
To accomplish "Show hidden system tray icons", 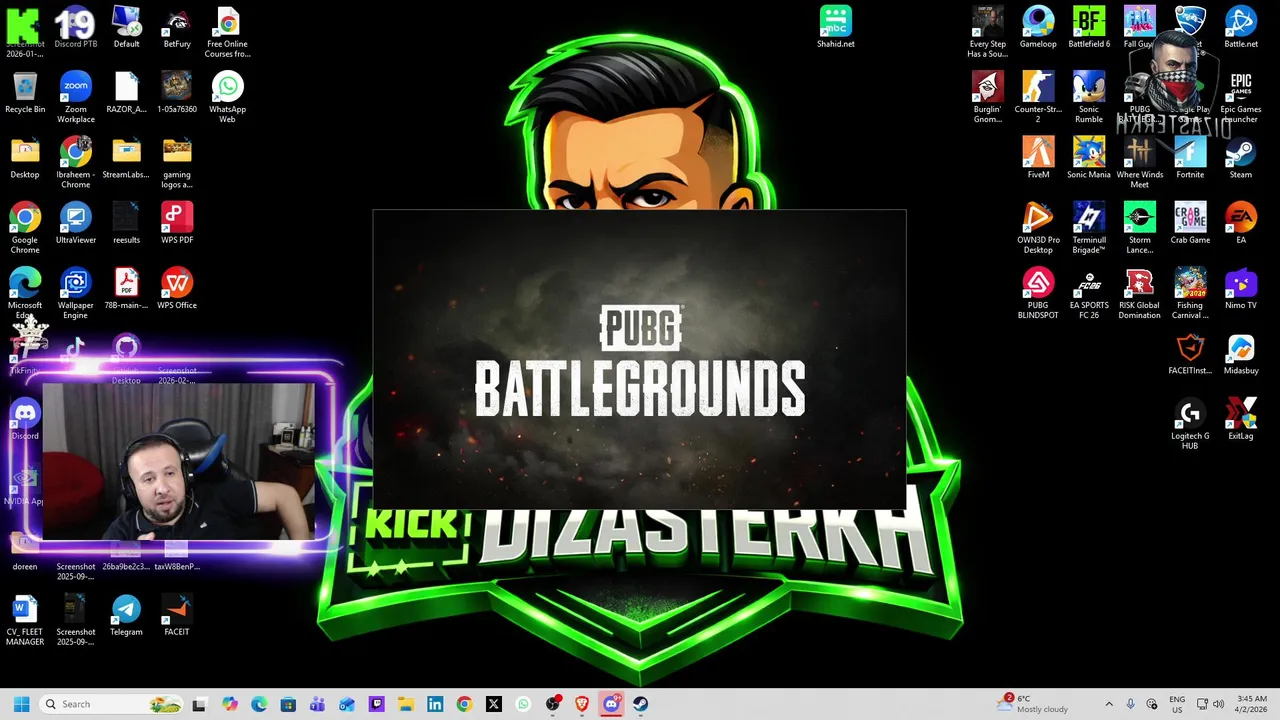I will click(x=1109, y=704).
